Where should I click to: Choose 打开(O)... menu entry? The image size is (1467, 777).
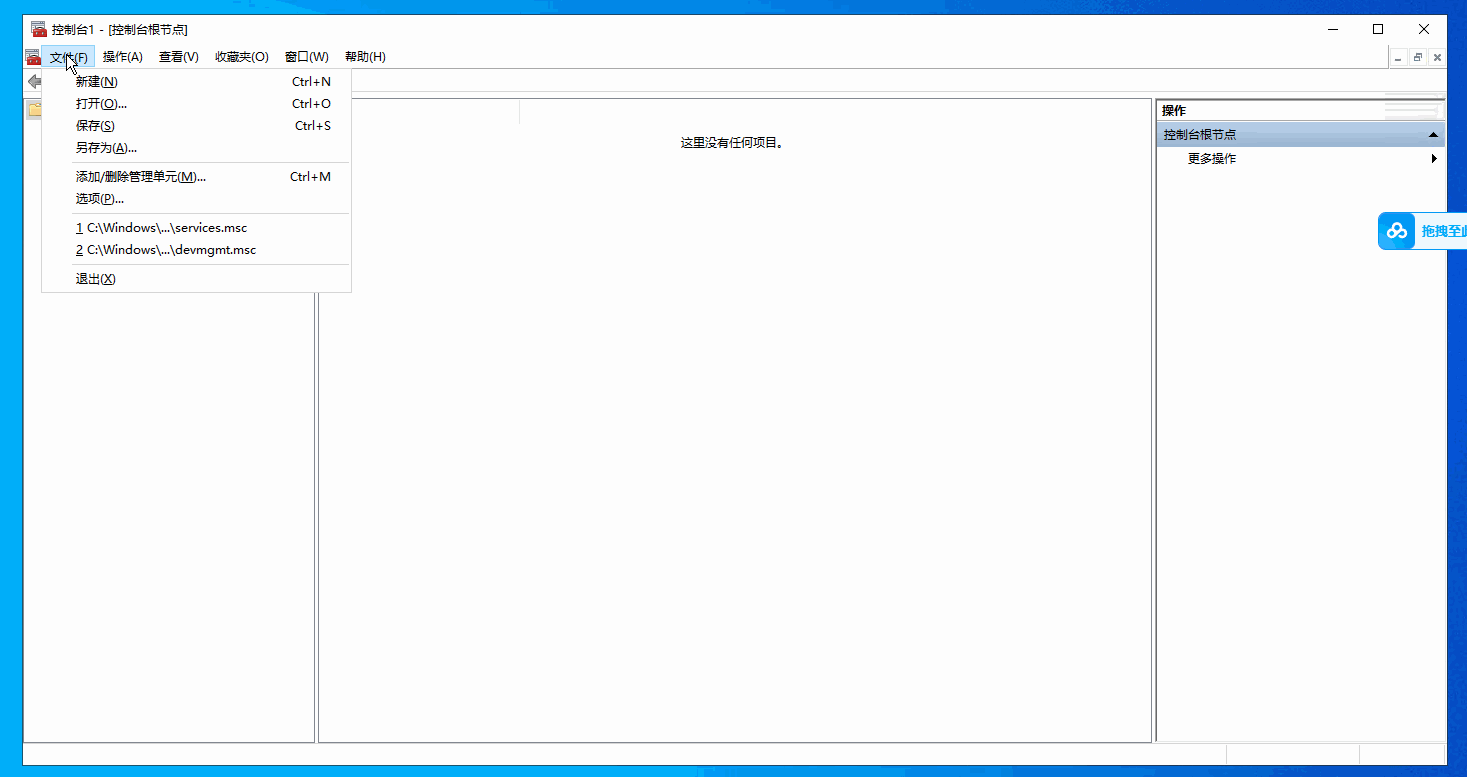point(196,104)
